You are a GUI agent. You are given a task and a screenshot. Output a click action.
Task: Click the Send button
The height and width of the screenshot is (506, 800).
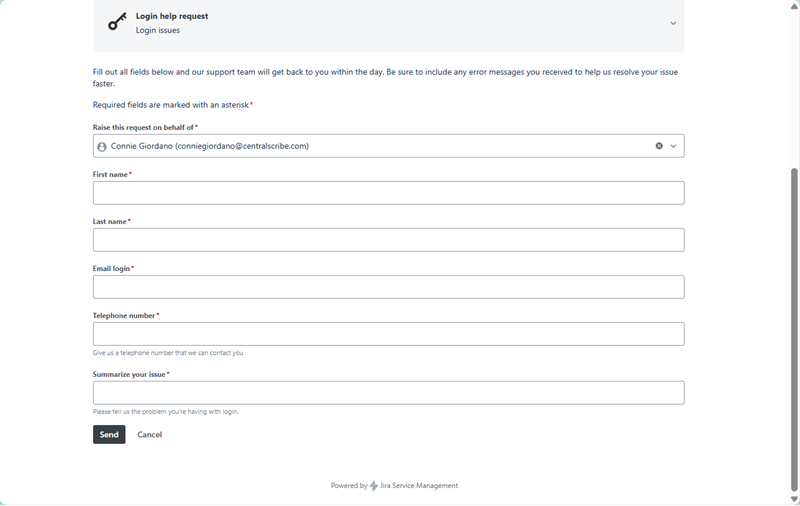109,435
